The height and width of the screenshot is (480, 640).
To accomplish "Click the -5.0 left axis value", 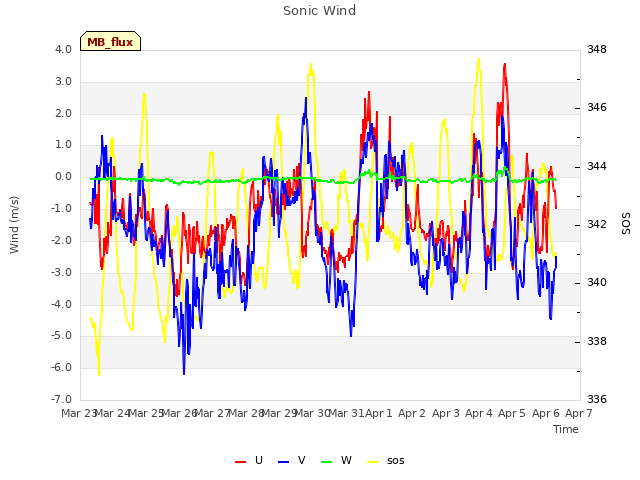I will pyautogui.click(x=61, y=336).
